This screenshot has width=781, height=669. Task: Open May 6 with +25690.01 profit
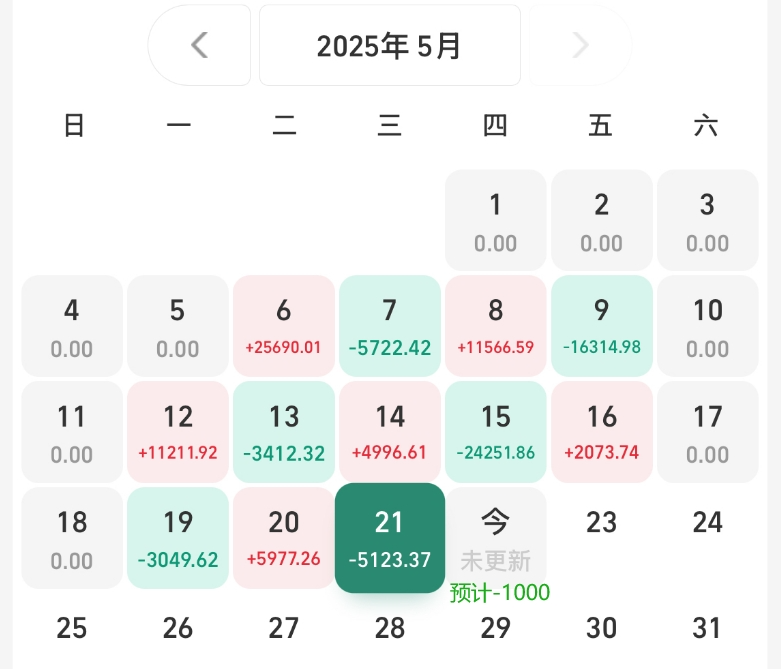point(284,326)
